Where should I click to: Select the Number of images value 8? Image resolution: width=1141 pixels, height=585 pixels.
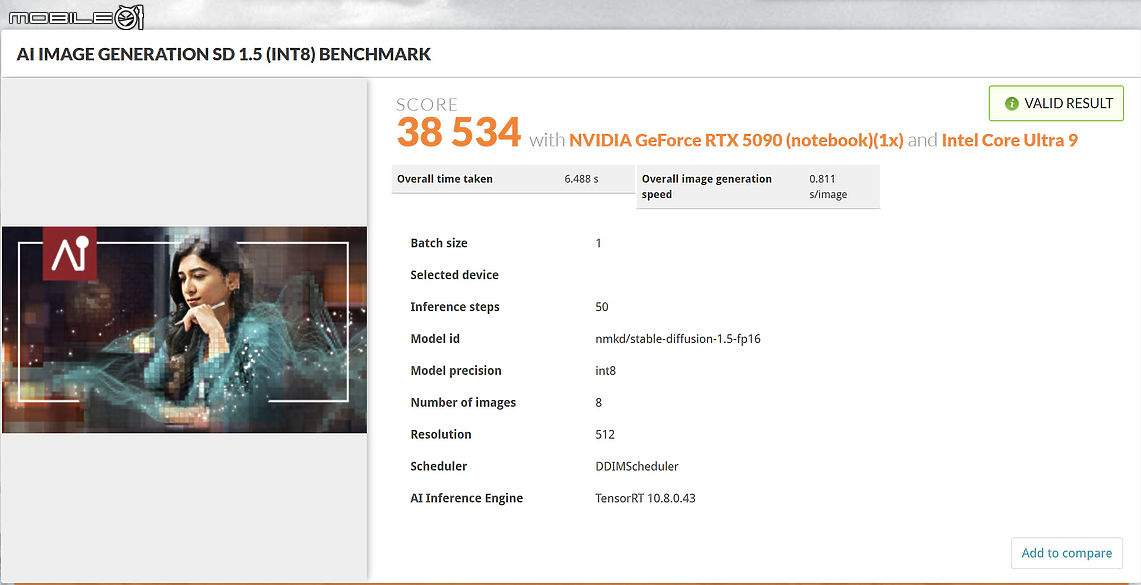pyautogui.click(x=598, y=402)
